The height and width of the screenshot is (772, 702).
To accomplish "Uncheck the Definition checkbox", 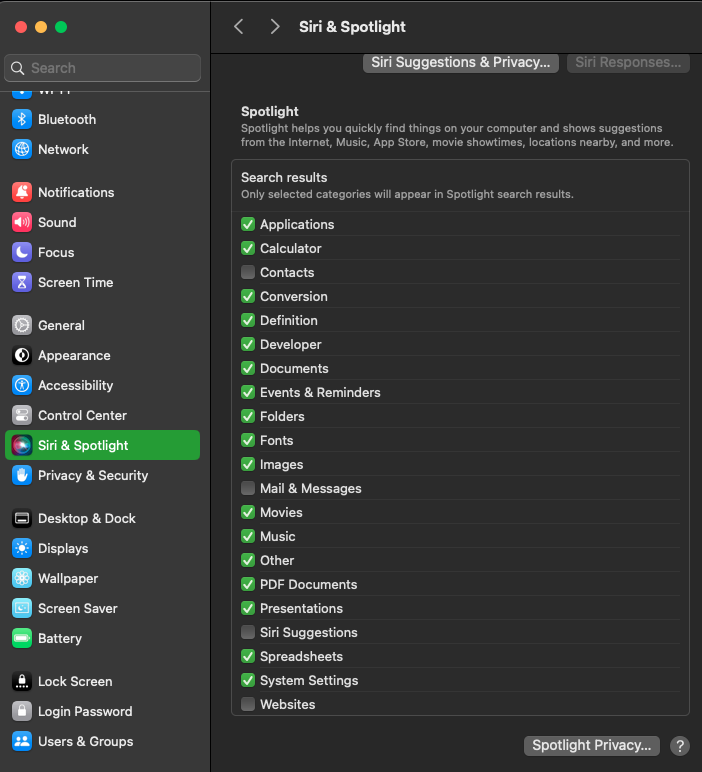I will point(248,320).
